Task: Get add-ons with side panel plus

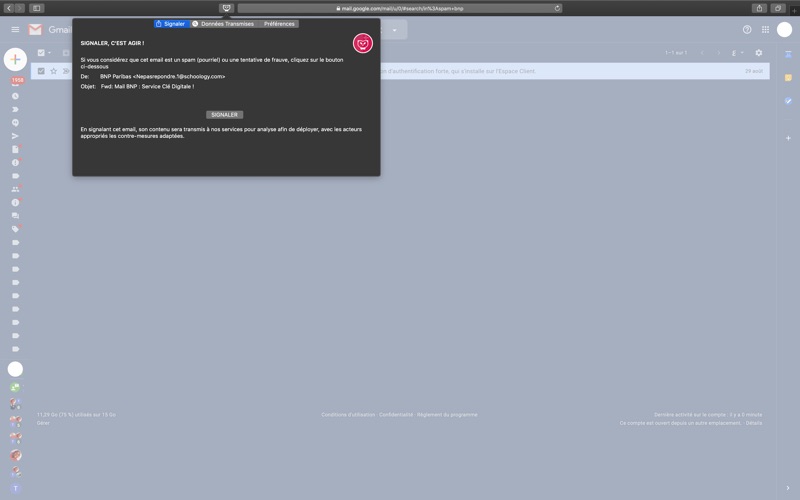Action: tap(788, 138)
